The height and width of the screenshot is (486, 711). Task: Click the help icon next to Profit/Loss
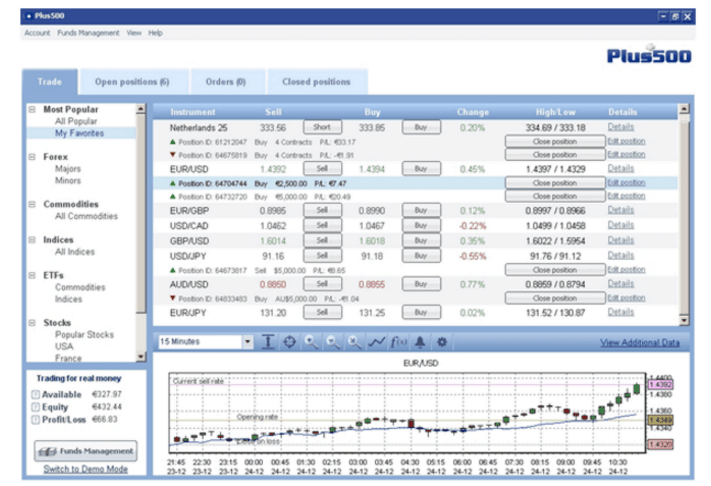tap(35, 420)
